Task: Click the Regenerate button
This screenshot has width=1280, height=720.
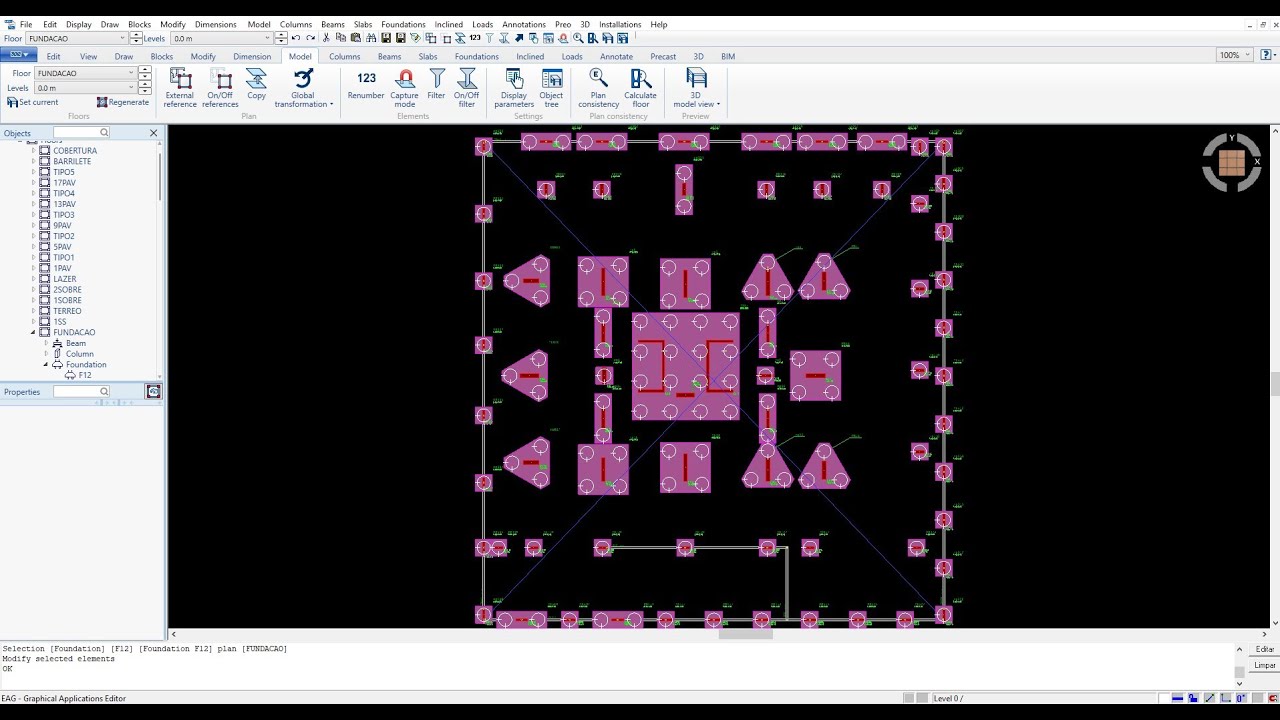Action: pos(122,102)
